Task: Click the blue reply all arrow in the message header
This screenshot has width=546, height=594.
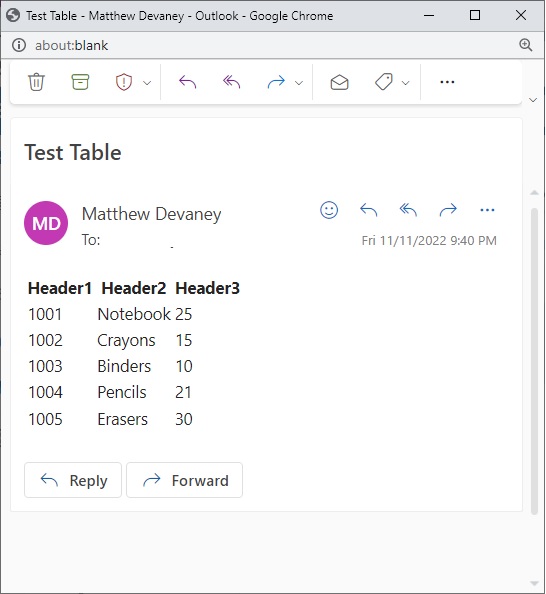Action: (408, 209)
